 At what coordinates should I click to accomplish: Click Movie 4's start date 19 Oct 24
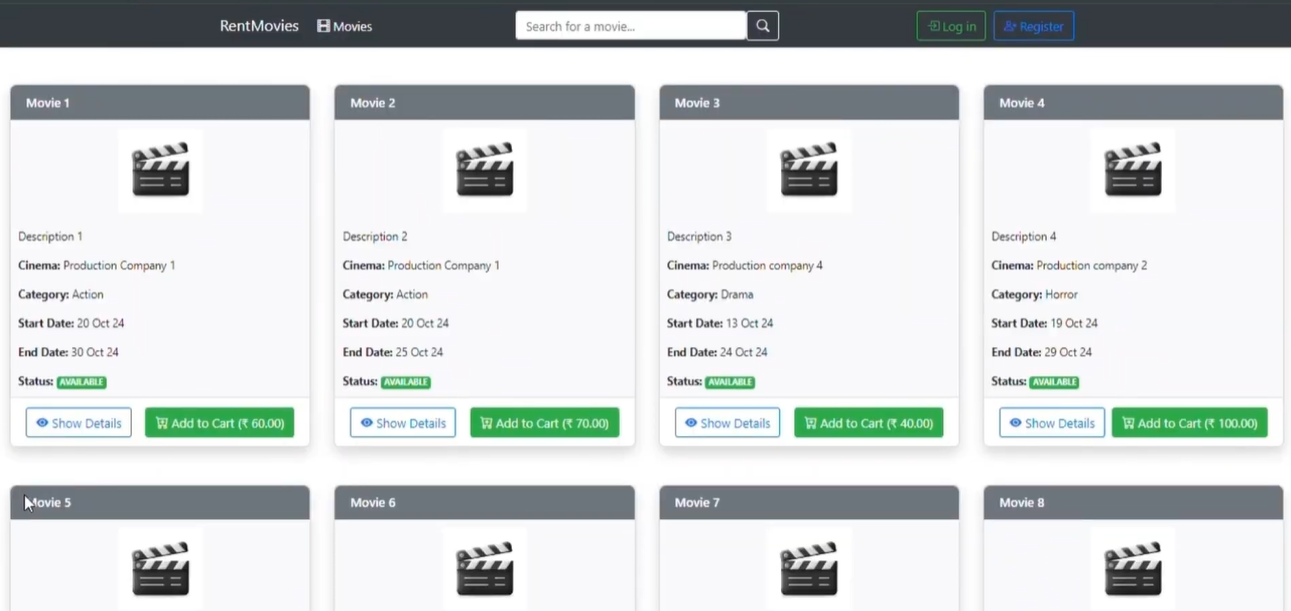(x=1074, y=324)
